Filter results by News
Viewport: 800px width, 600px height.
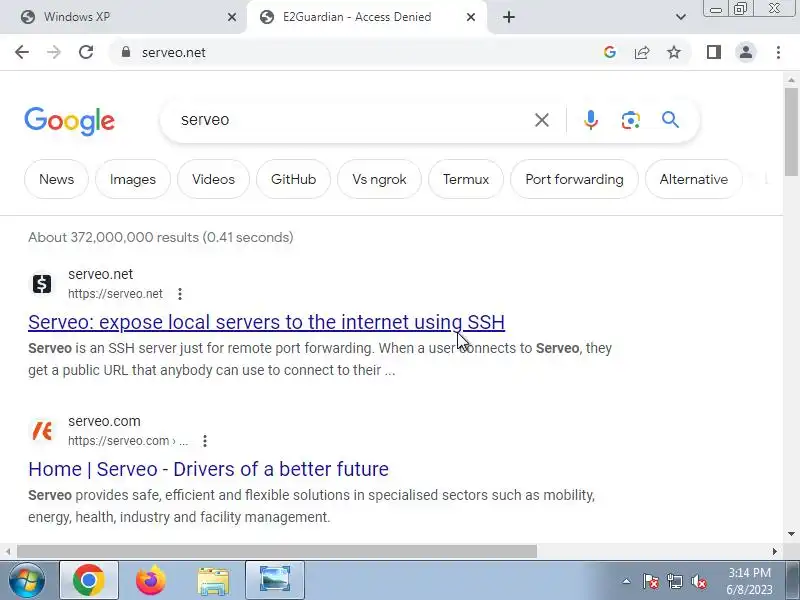(x=57, y=179)
